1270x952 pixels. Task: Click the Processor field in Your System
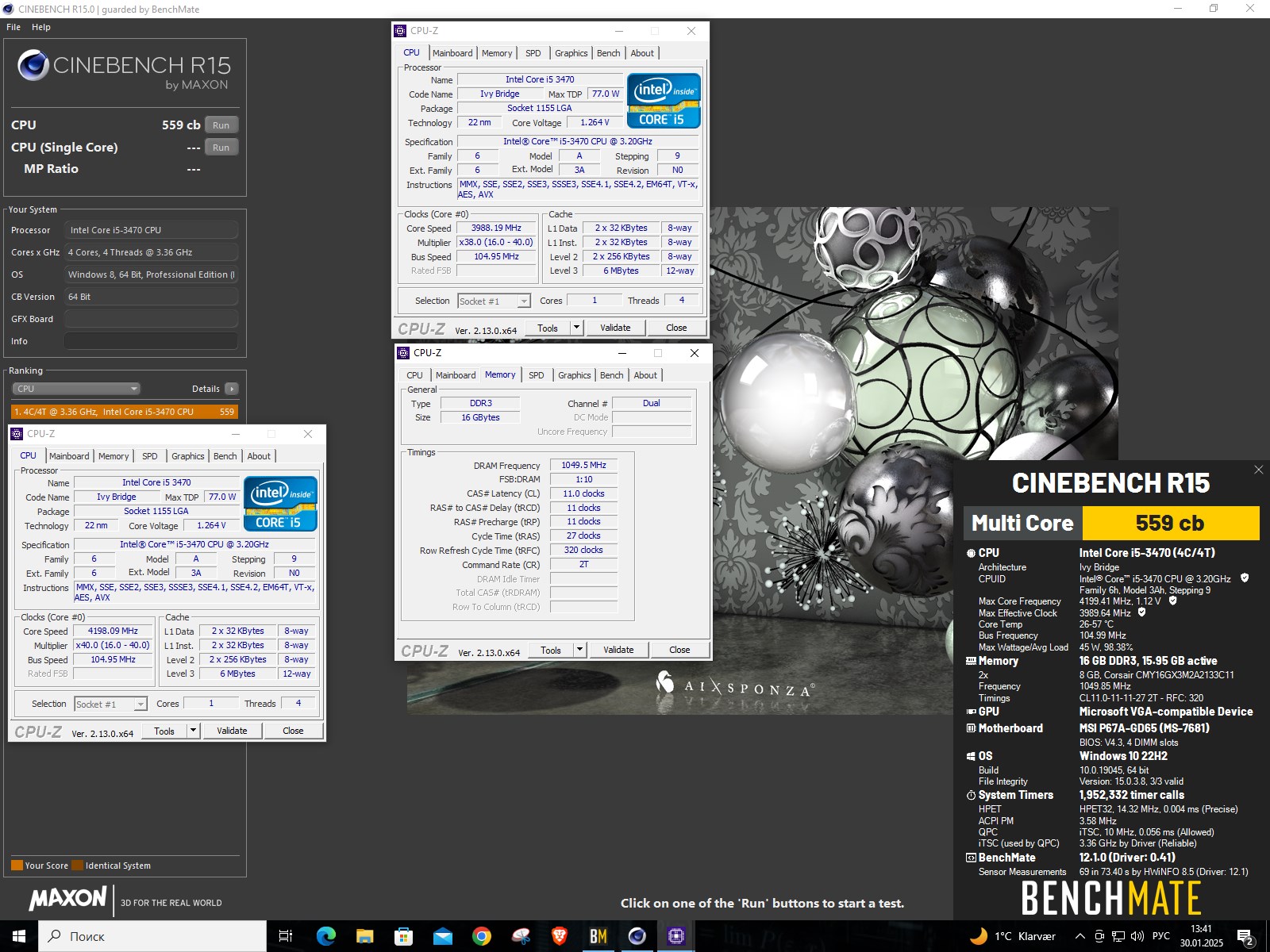pos(151,230)
